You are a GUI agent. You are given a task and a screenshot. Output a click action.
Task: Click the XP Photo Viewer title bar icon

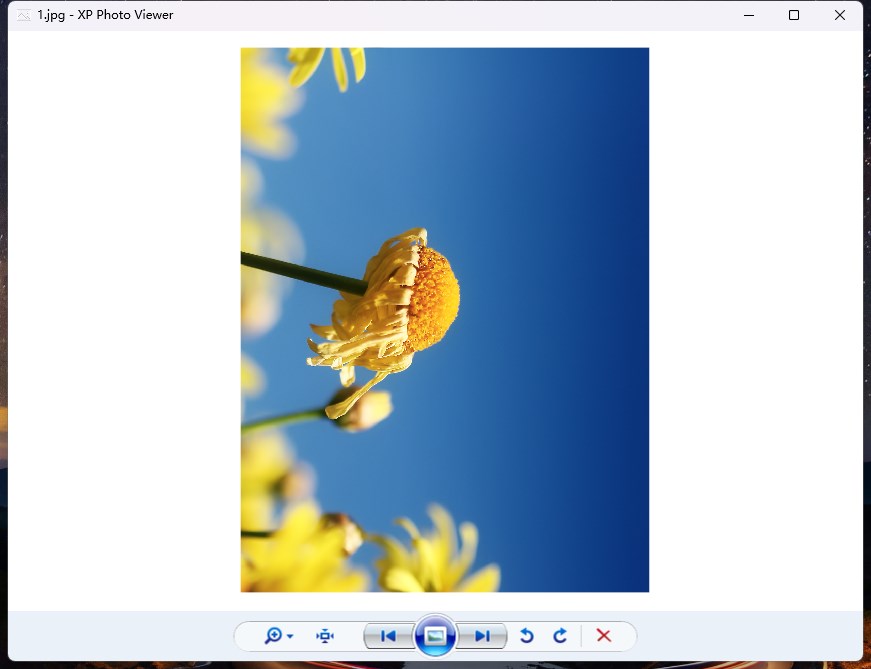click(22, 14)
